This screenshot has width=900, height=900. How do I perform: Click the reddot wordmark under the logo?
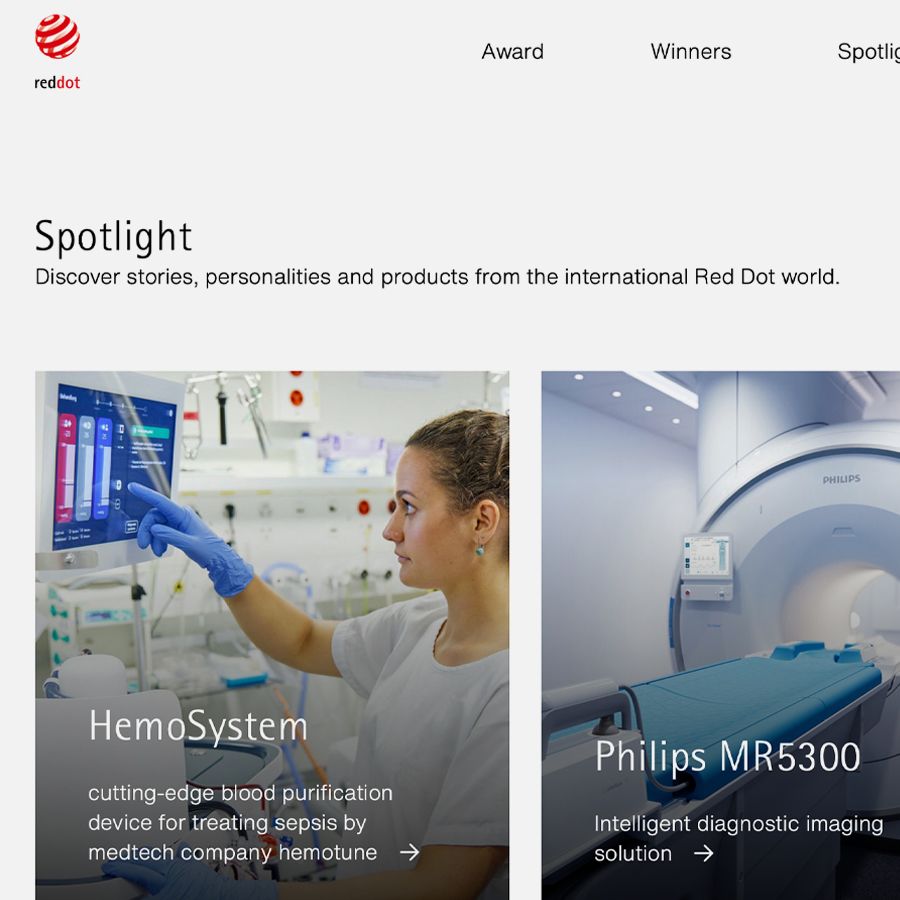[x=57, y=83]
